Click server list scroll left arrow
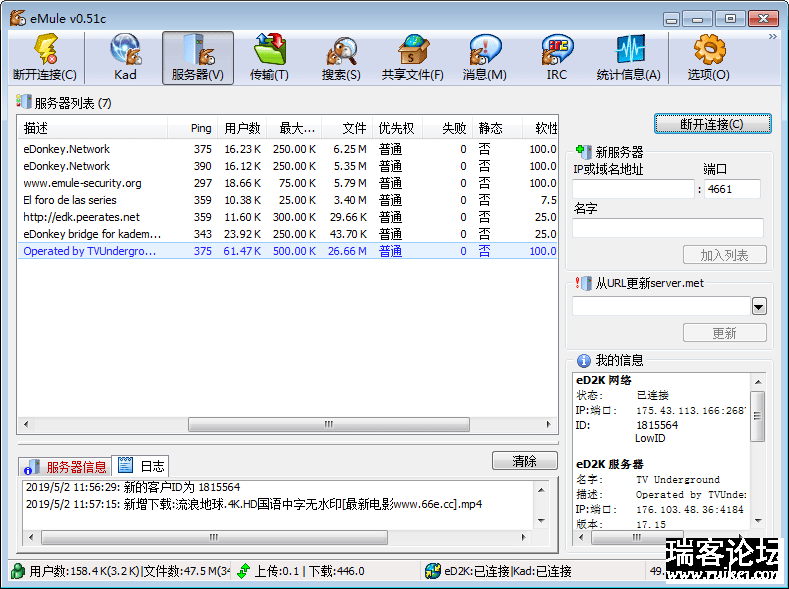The height and width of the screenshot is (589, 789). pos(26,425)
